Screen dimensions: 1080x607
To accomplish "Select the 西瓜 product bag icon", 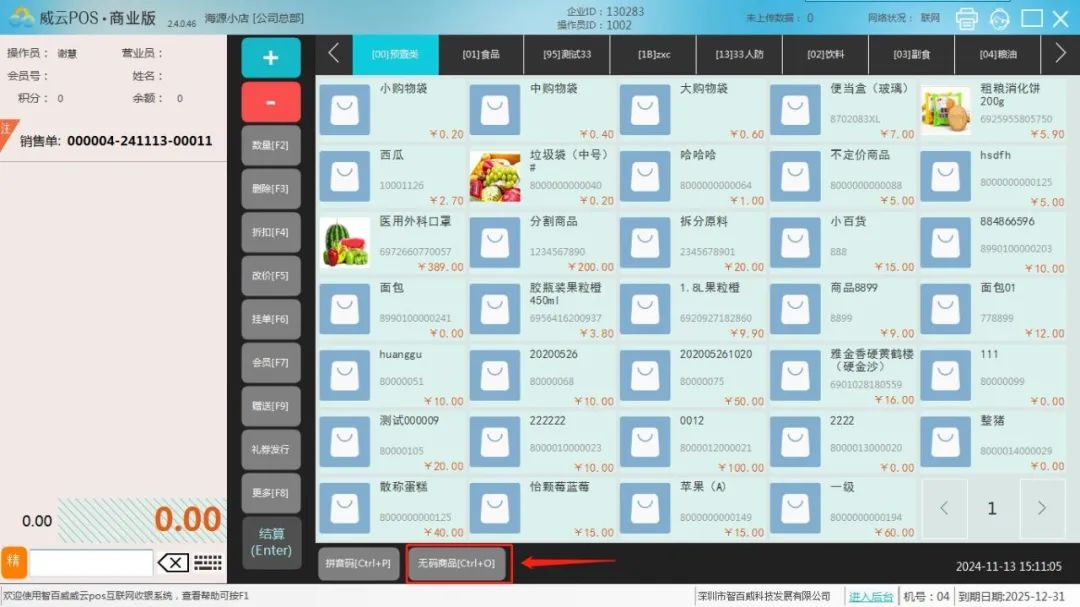I will coord(344,176).
